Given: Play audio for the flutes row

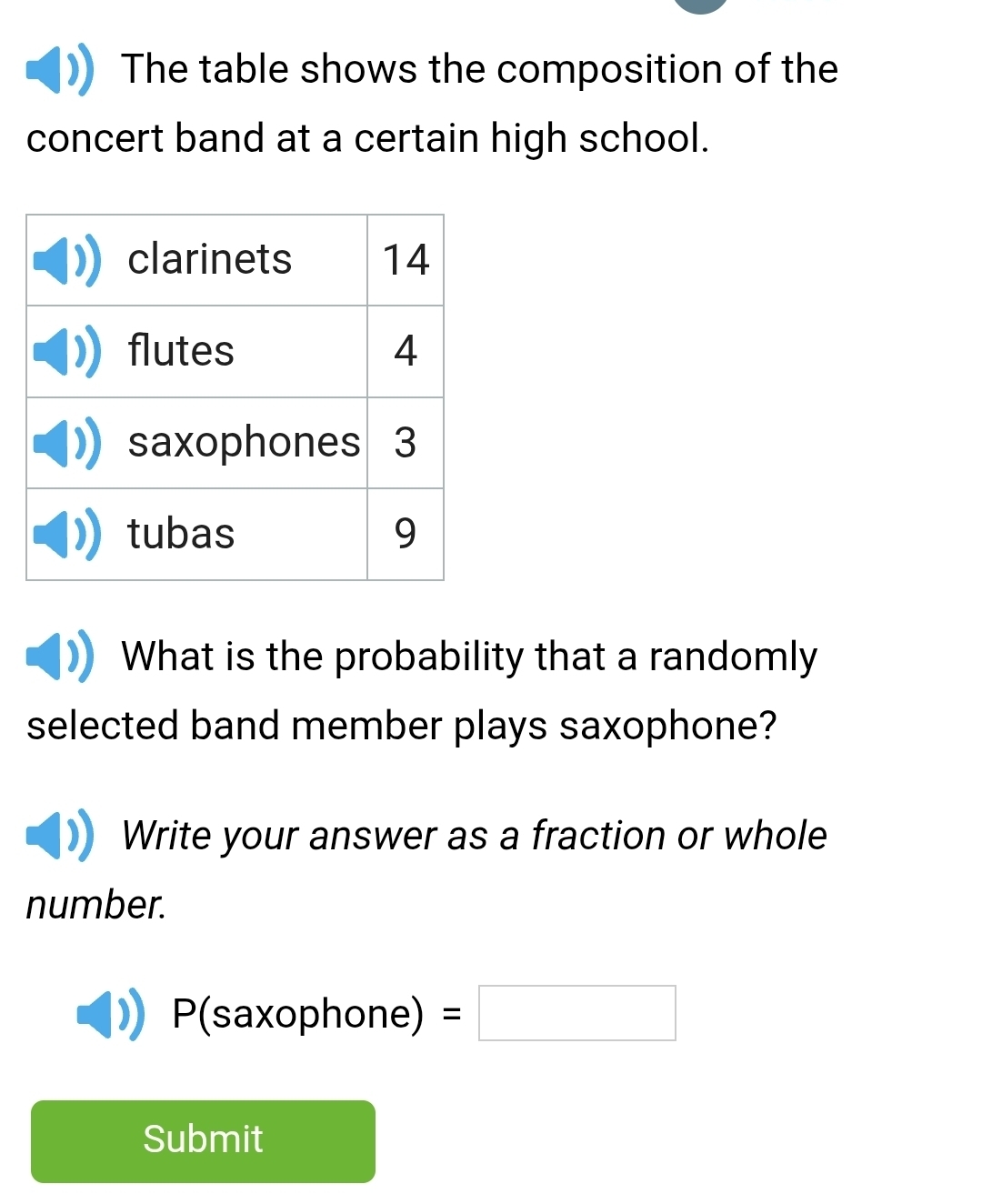Looking at the screenshot, I should pos(66,351).
